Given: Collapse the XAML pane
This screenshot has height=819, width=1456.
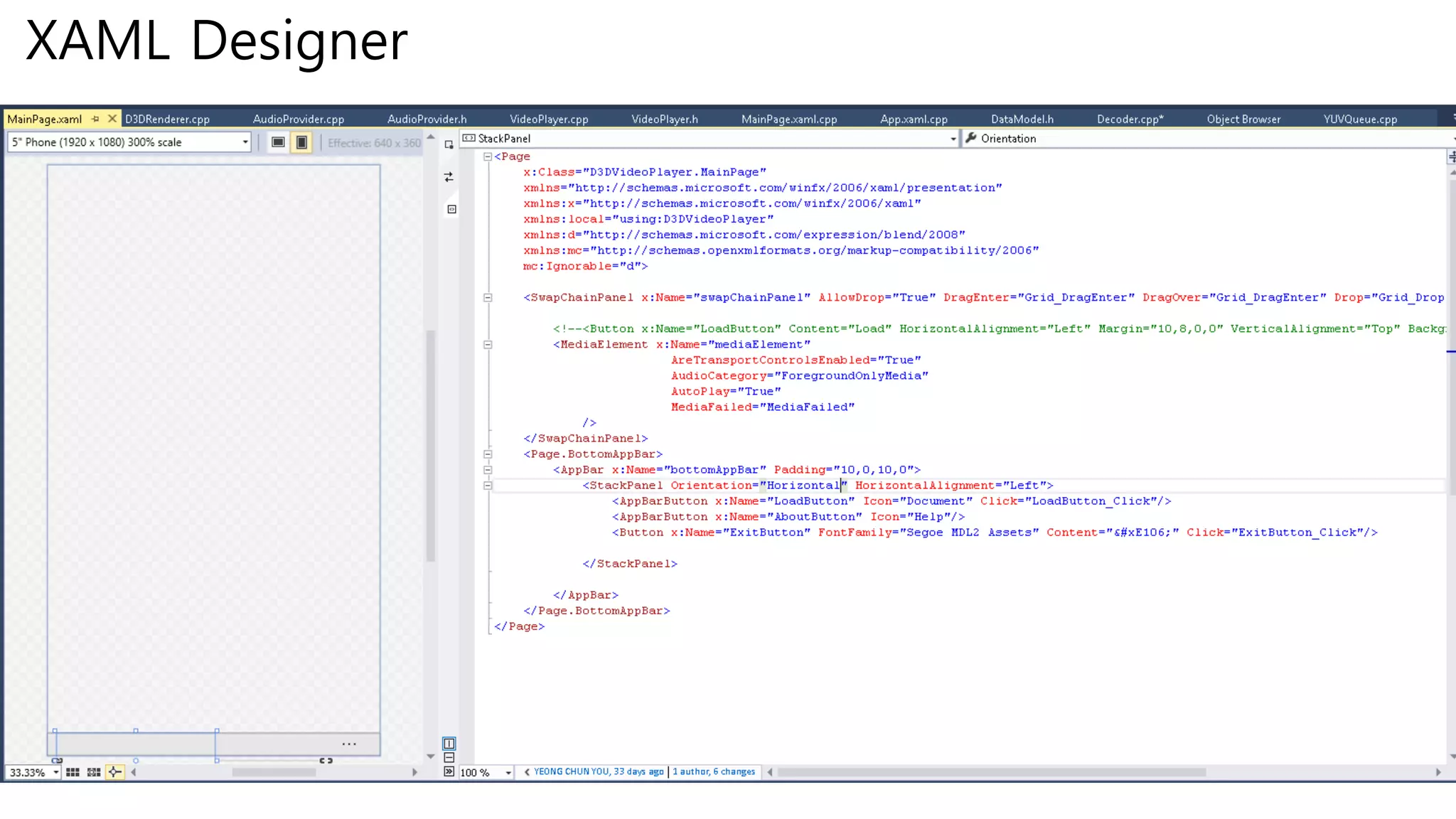Looking at the screenshot, I should 449,771.
